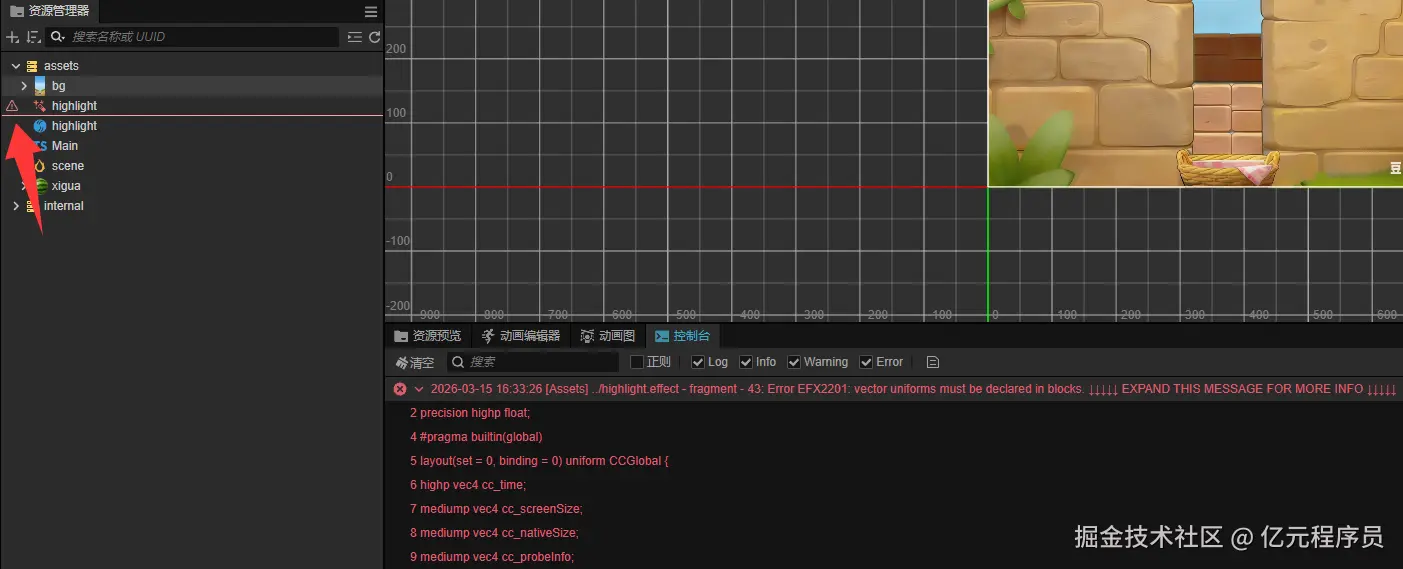Screen dimensions: 1403x569
Task: Enable the 正则 regex checkbox
Action: point(637,362)
